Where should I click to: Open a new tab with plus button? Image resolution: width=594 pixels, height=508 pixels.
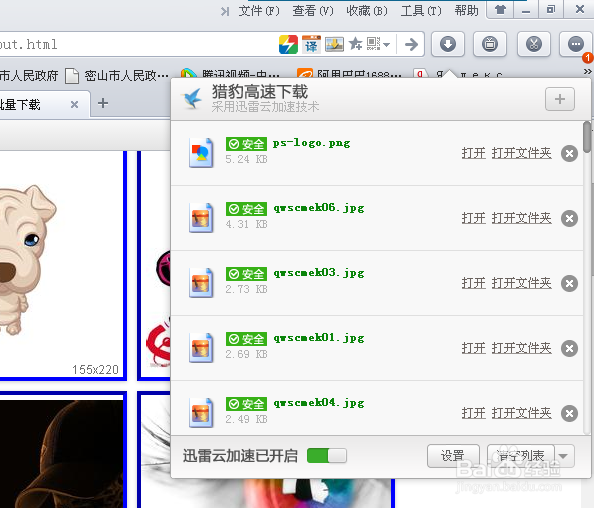click(x=103, y=103)
